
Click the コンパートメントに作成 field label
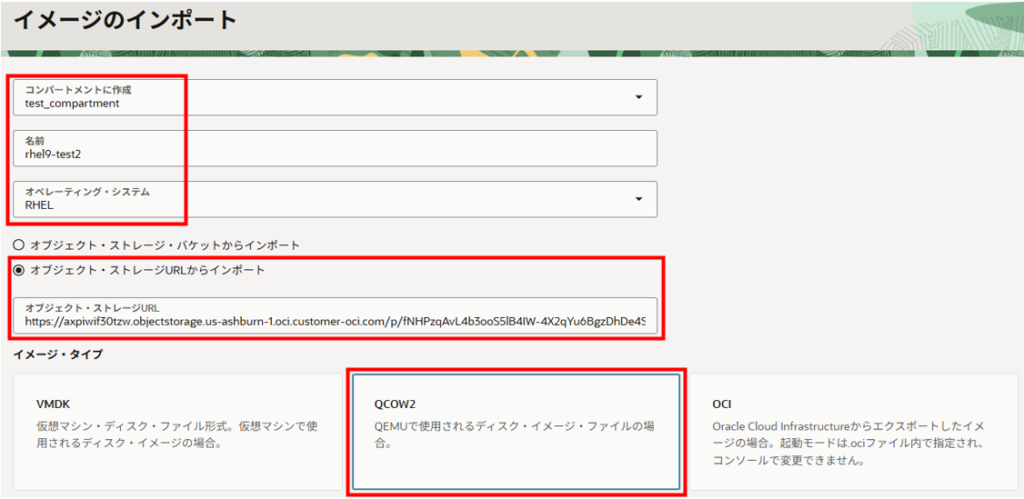(78, 90)
